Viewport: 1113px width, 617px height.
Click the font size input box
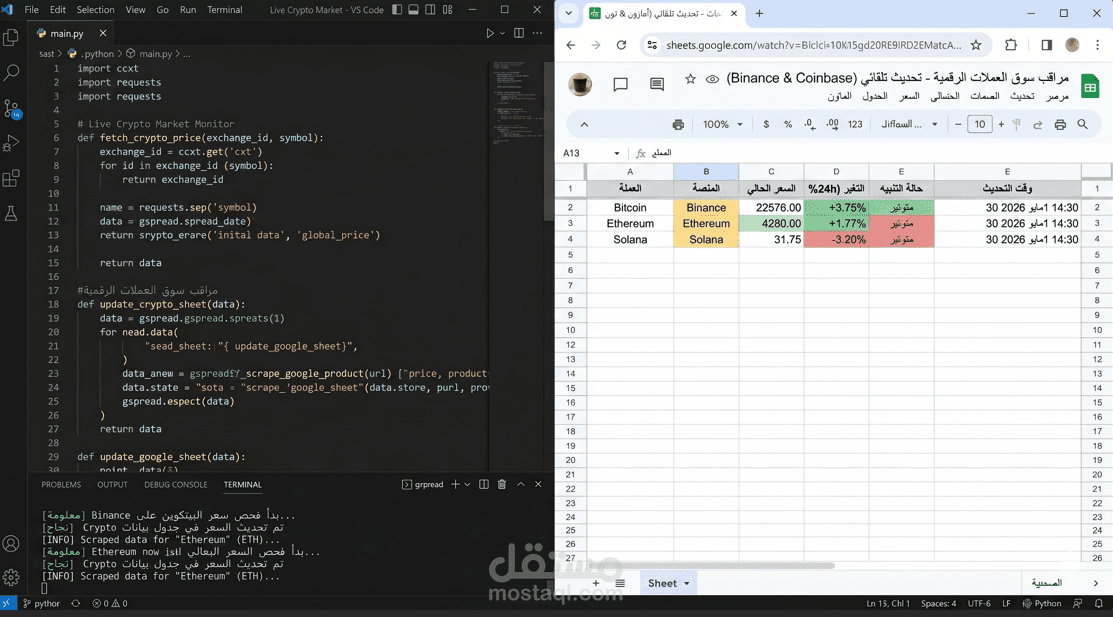980,124
